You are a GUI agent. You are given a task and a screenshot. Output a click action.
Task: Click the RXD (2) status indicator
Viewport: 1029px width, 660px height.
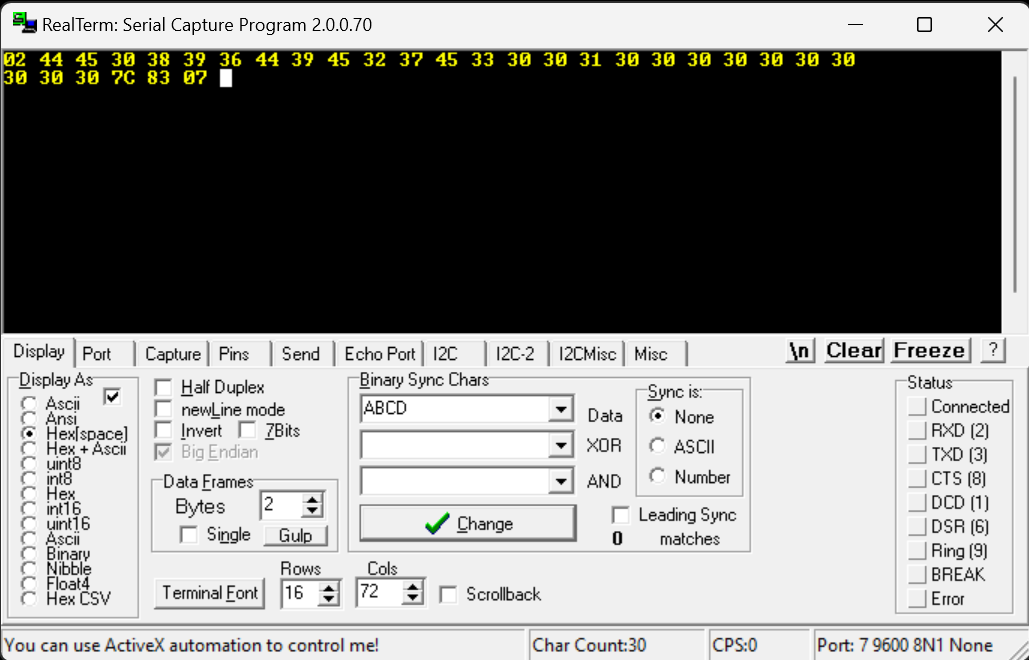click(918, 430)
